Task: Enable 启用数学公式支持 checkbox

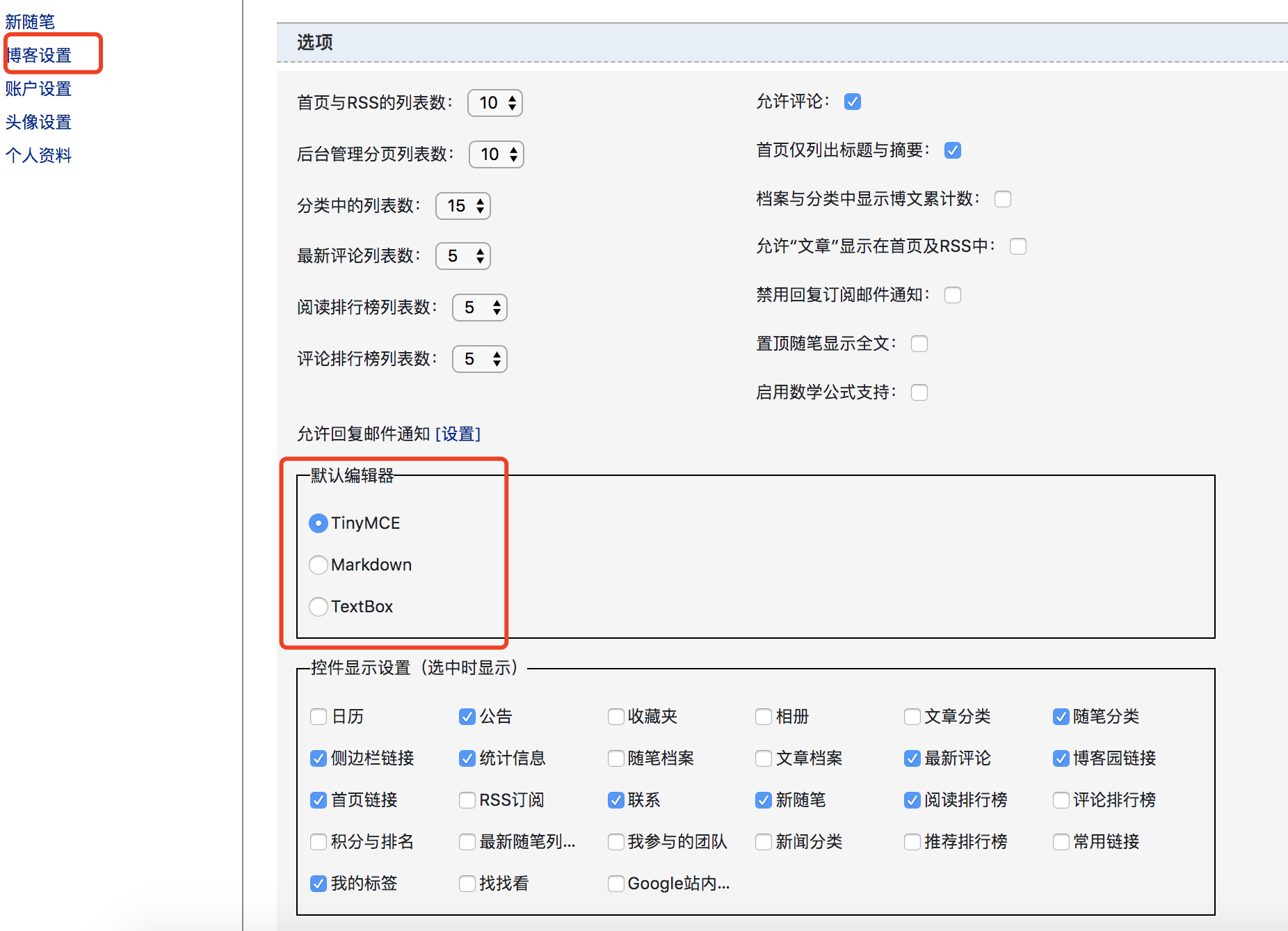Action: tap(919, 392)
